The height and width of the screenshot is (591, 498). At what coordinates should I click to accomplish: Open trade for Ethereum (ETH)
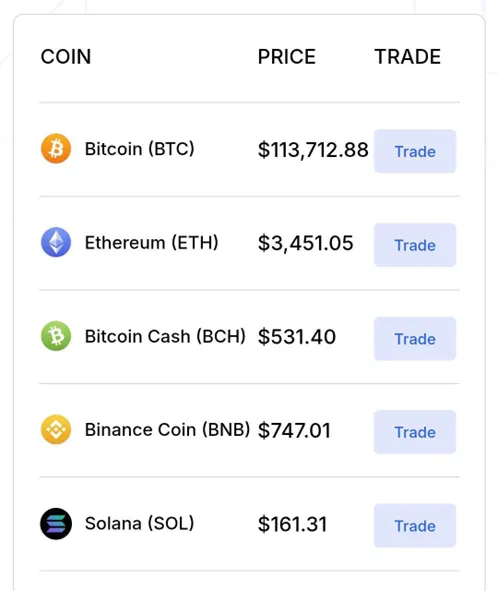point(415,245)
